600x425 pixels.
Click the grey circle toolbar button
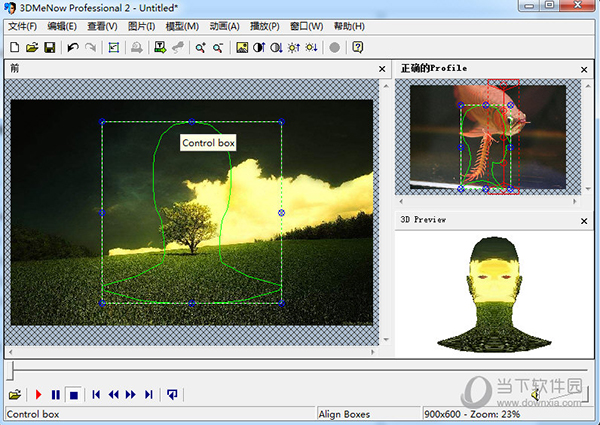click(x=334, y=47)
